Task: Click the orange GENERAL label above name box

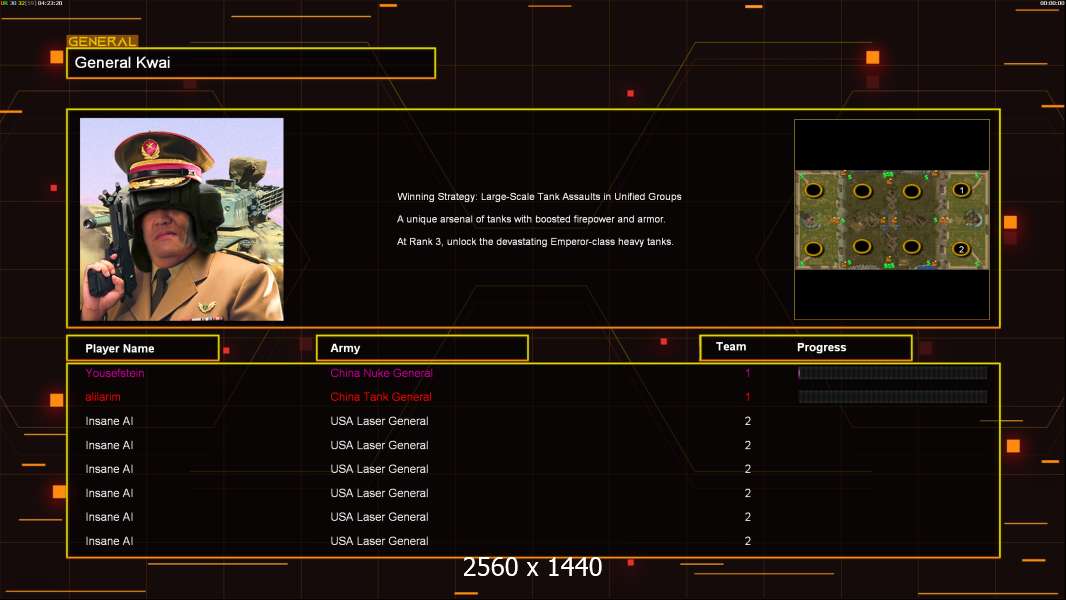Action: 102,42
